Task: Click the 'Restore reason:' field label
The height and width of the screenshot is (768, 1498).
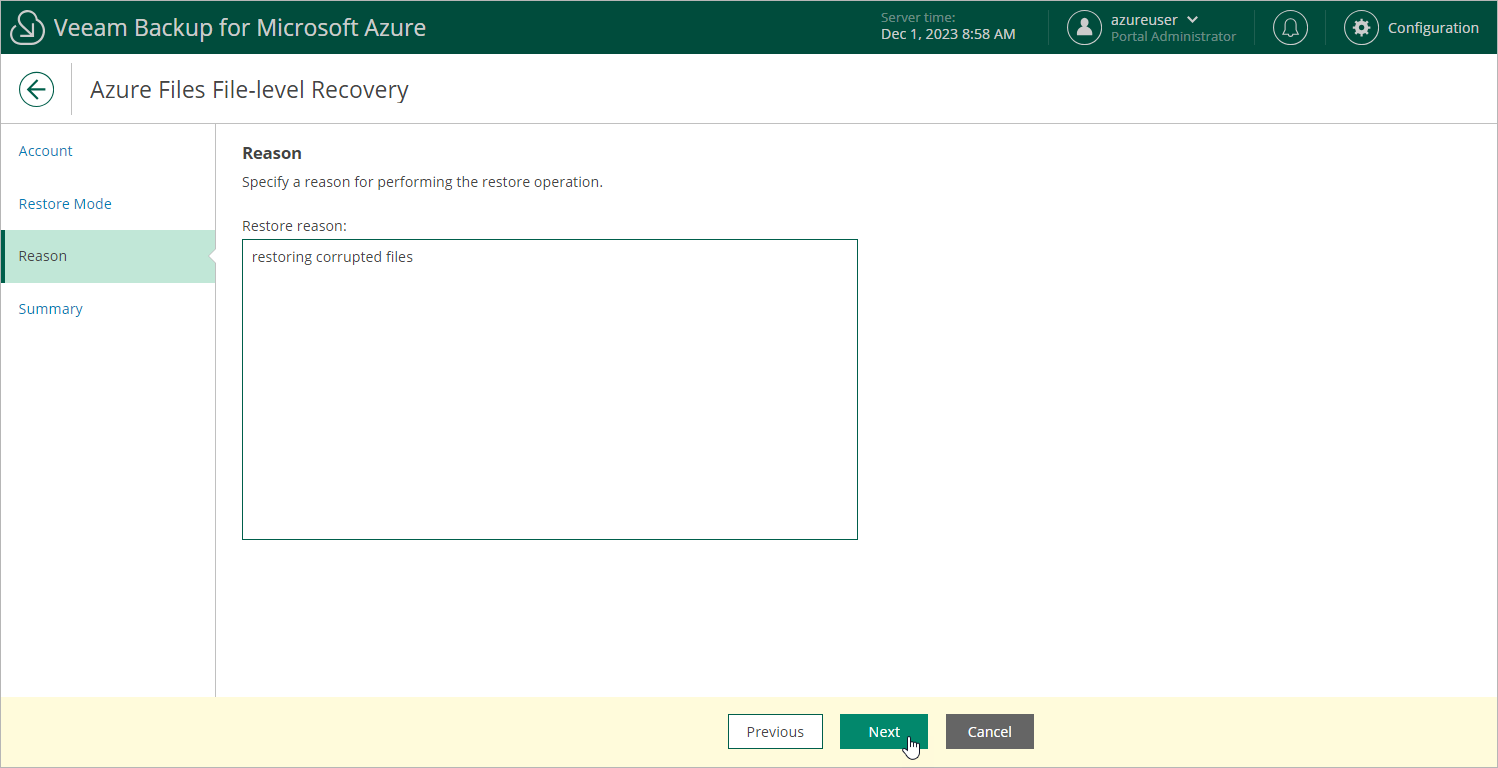Action: tap(294, 226)
